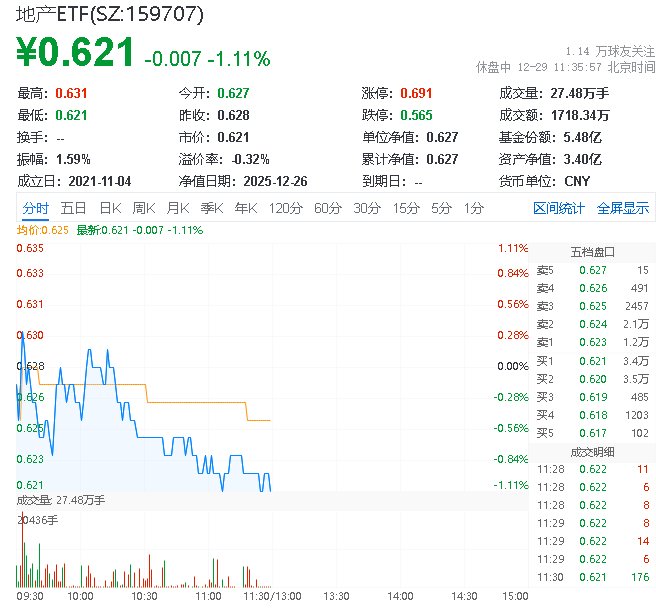Select the 卖1 ask row at 0.623
656x615 pixels.
[x=592, y=342]
